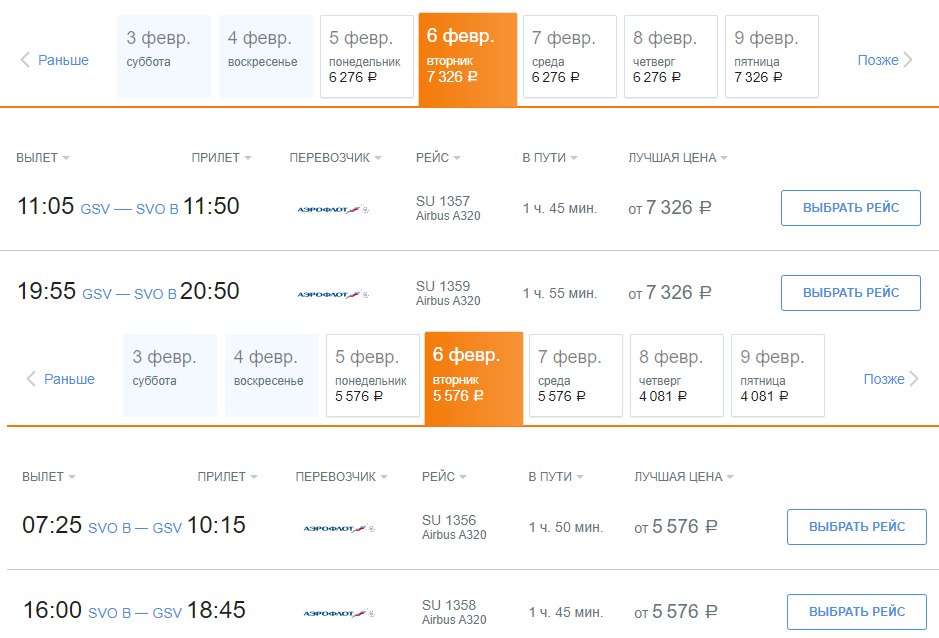
Task: Select 5 февр. tab priced 6 276 ₽
Action: coord(367,57)
